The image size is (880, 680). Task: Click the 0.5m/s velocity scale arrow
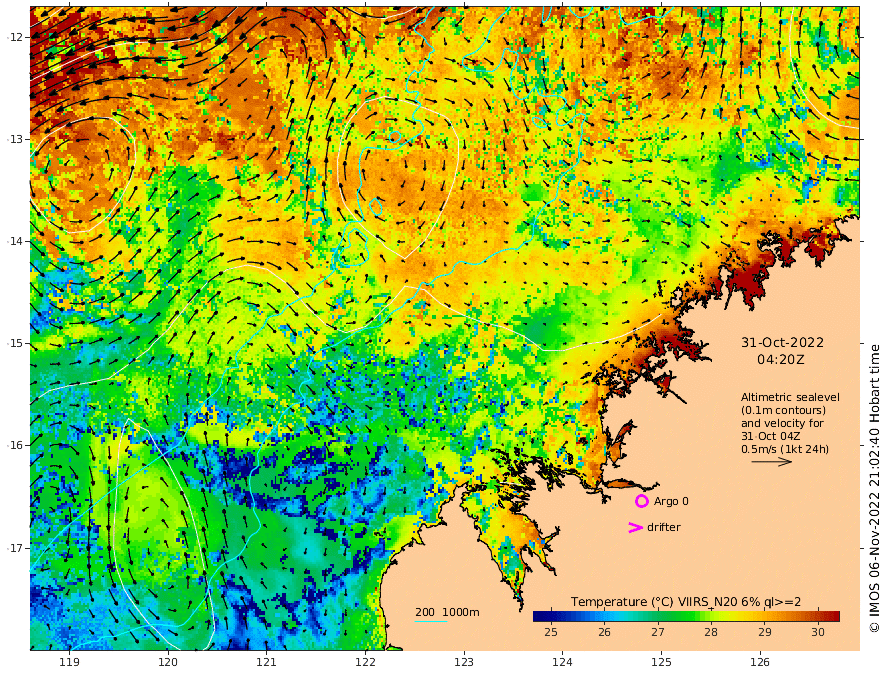point(772,462)
